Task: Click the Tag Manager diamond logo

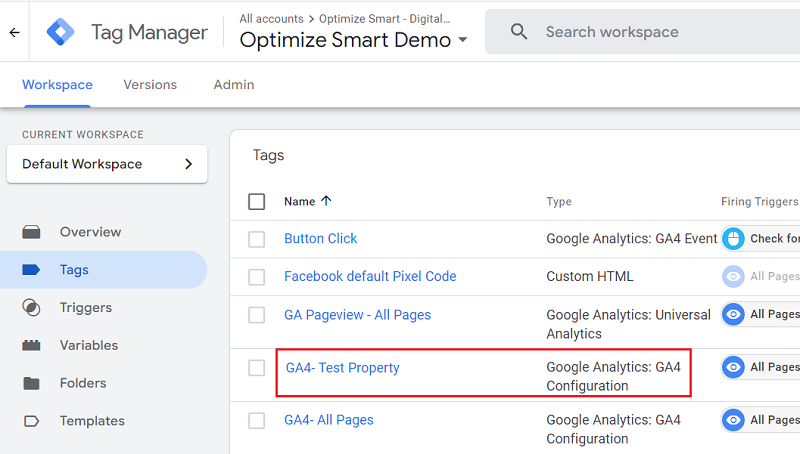Action: (x=60, y=32)
